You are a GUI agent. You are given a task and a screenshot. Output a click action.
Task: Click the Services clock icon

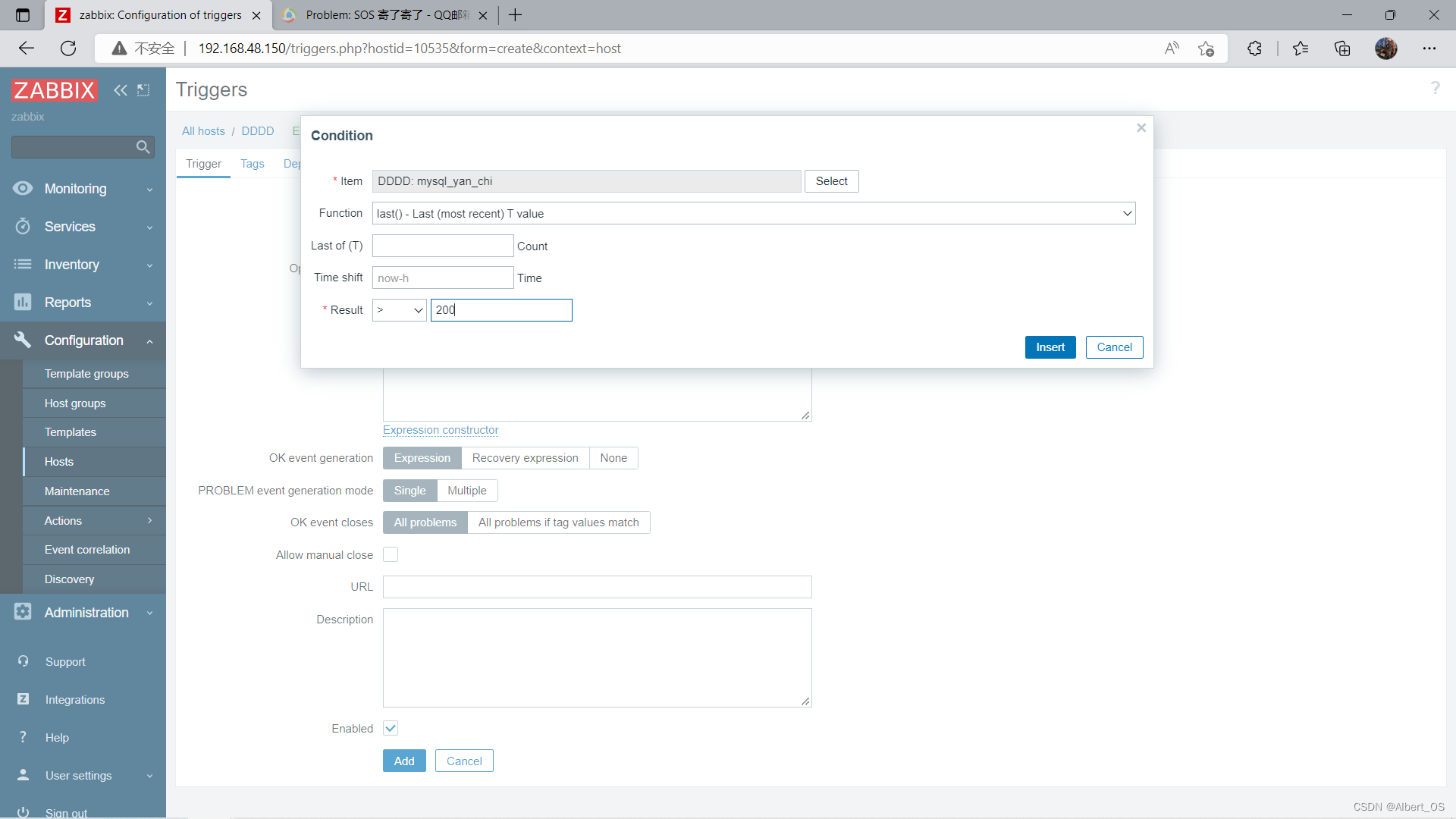(23, 226)
